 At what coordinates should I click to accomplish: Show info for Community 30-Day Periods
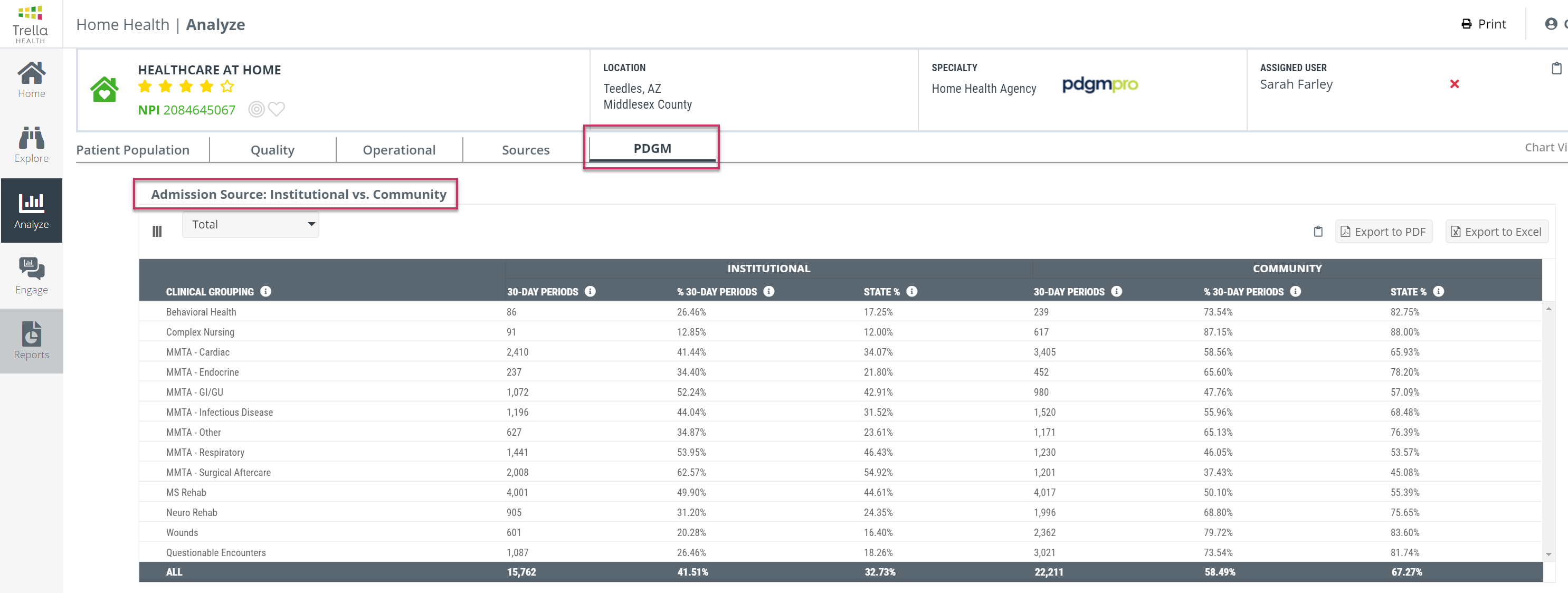tap(1116, 291)
